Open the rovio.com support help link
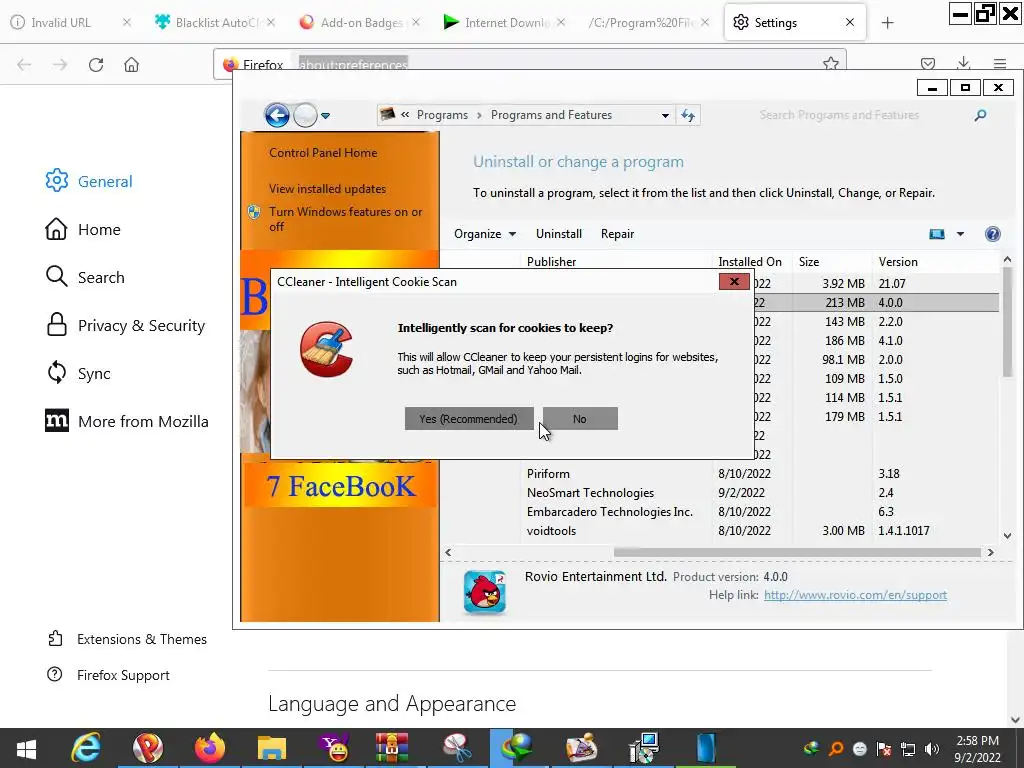This screenshot has width=1024, height=768. tap(855, 595)
